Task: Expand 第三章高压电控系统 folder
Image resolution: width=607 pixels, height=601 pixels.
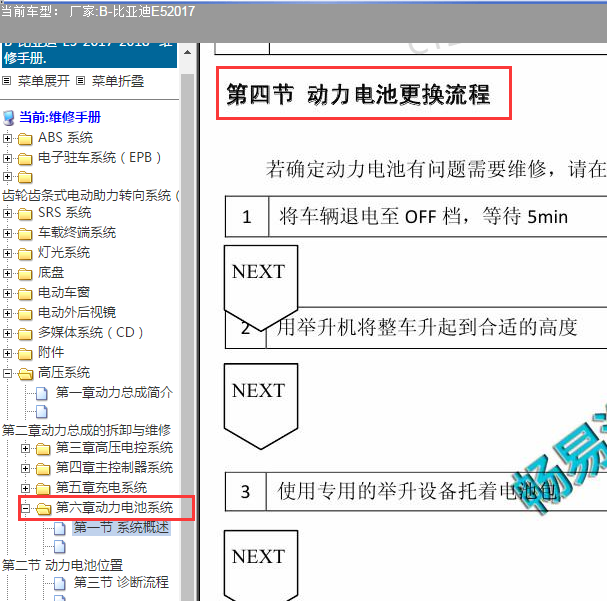Action: (25, 449)
